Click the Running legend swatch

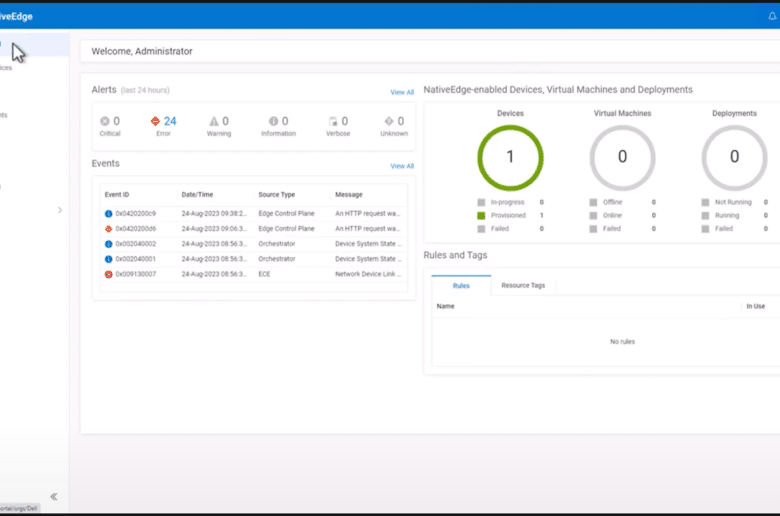point(705,215)
